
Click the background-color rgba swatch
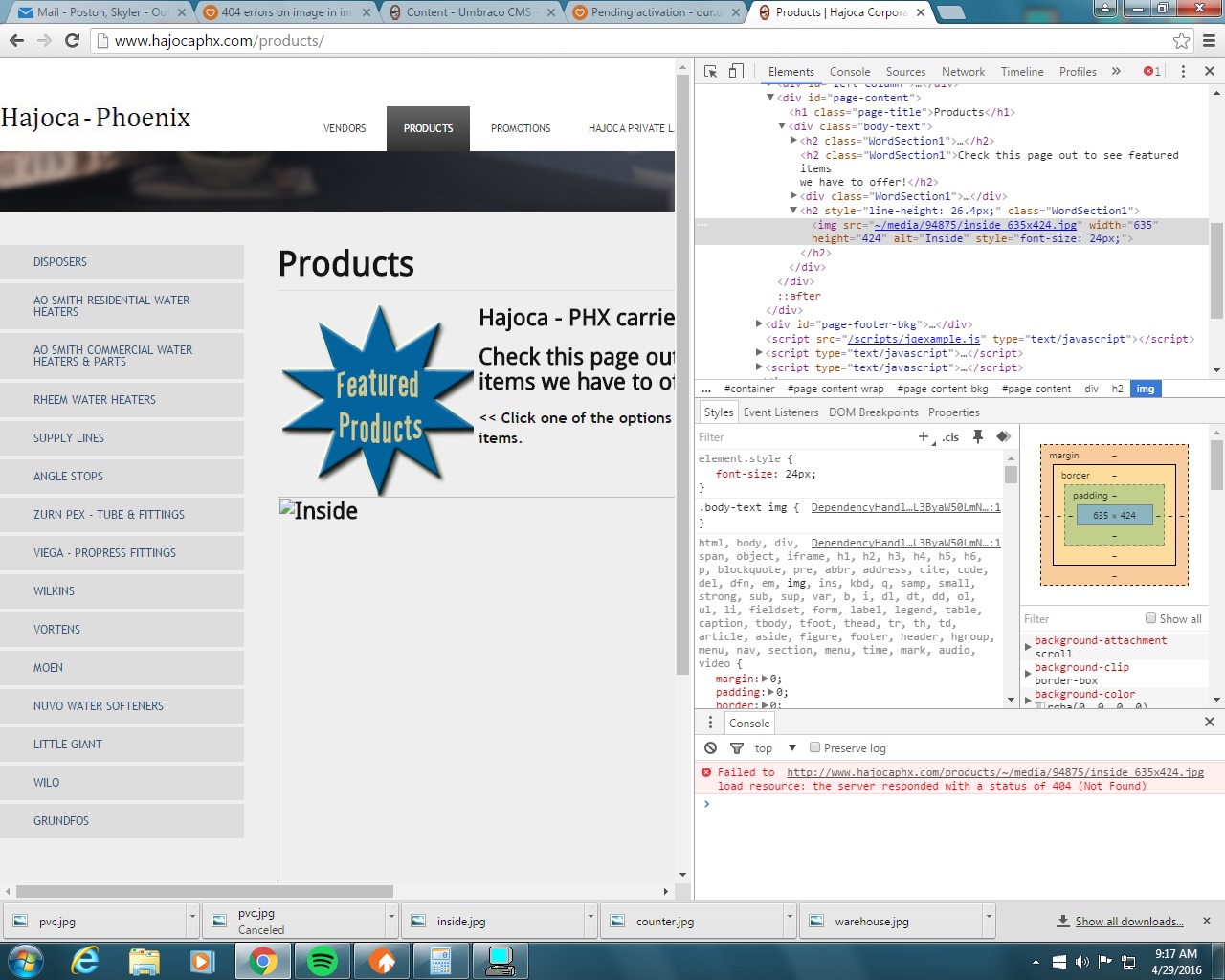tap(1040, 706)
